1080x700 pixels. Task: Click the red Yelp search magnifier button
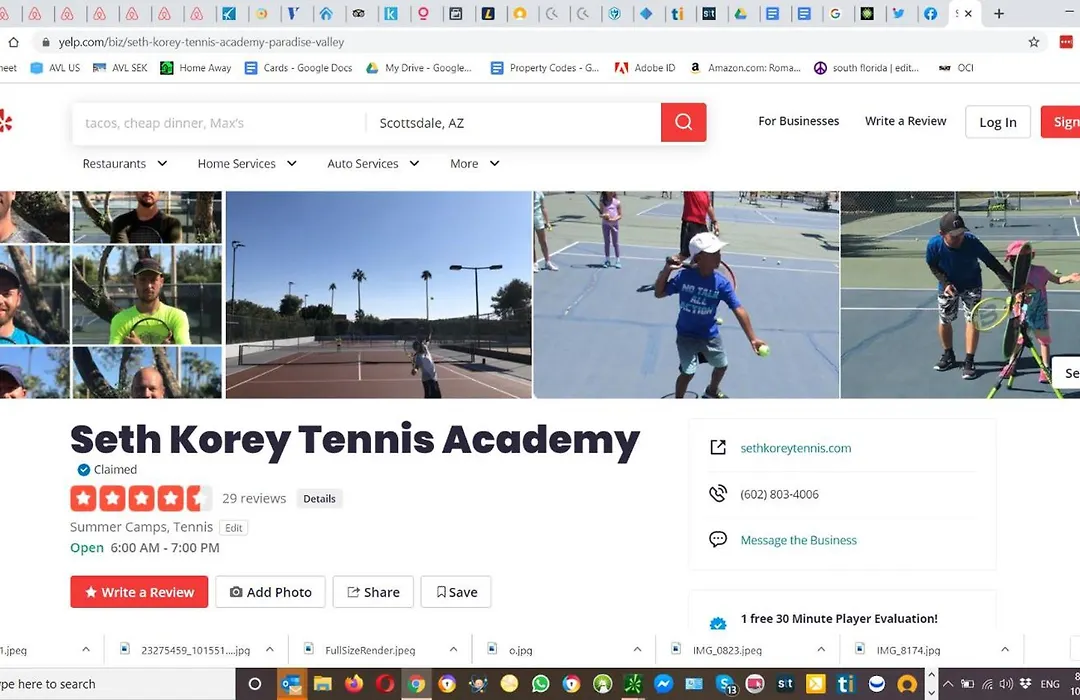(x=683, y=123)
